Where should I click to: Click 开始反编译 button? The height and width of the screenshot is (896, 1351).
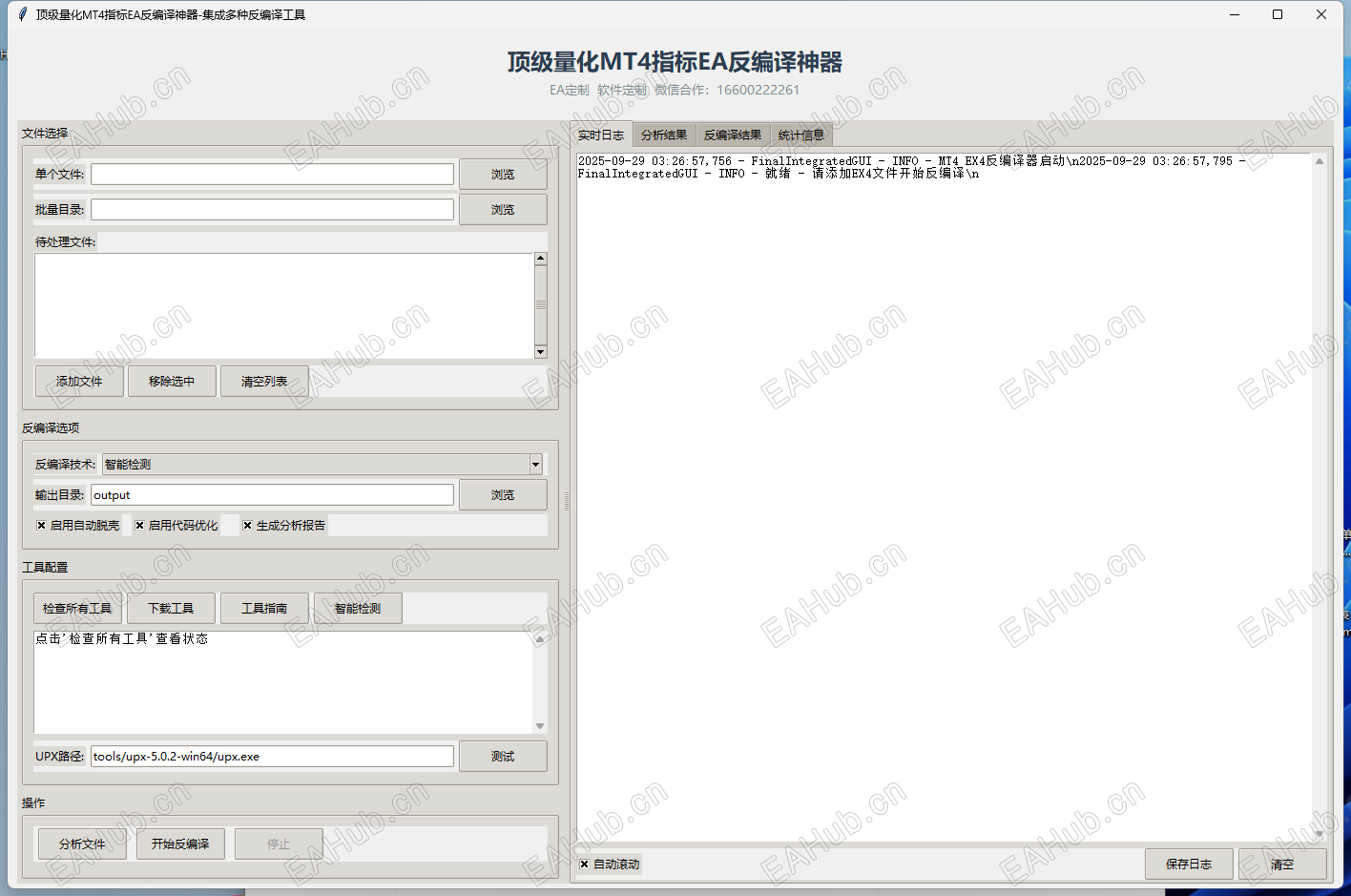pos(180,844)
